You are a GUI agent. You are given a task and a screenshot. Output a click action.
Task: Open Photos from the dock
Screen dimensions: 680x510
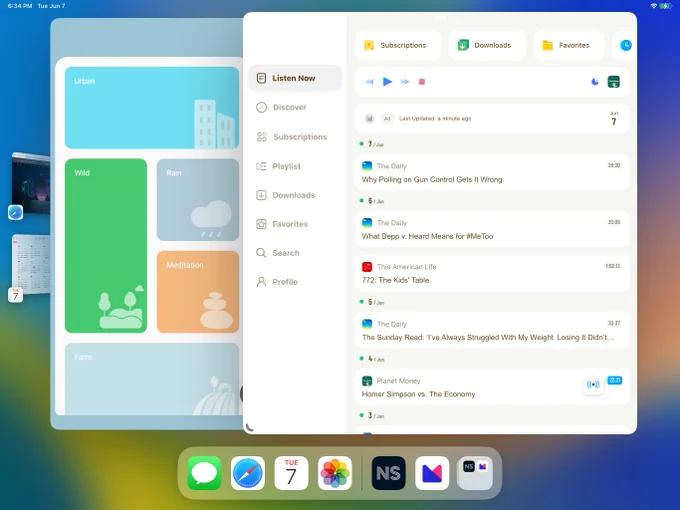335,473
